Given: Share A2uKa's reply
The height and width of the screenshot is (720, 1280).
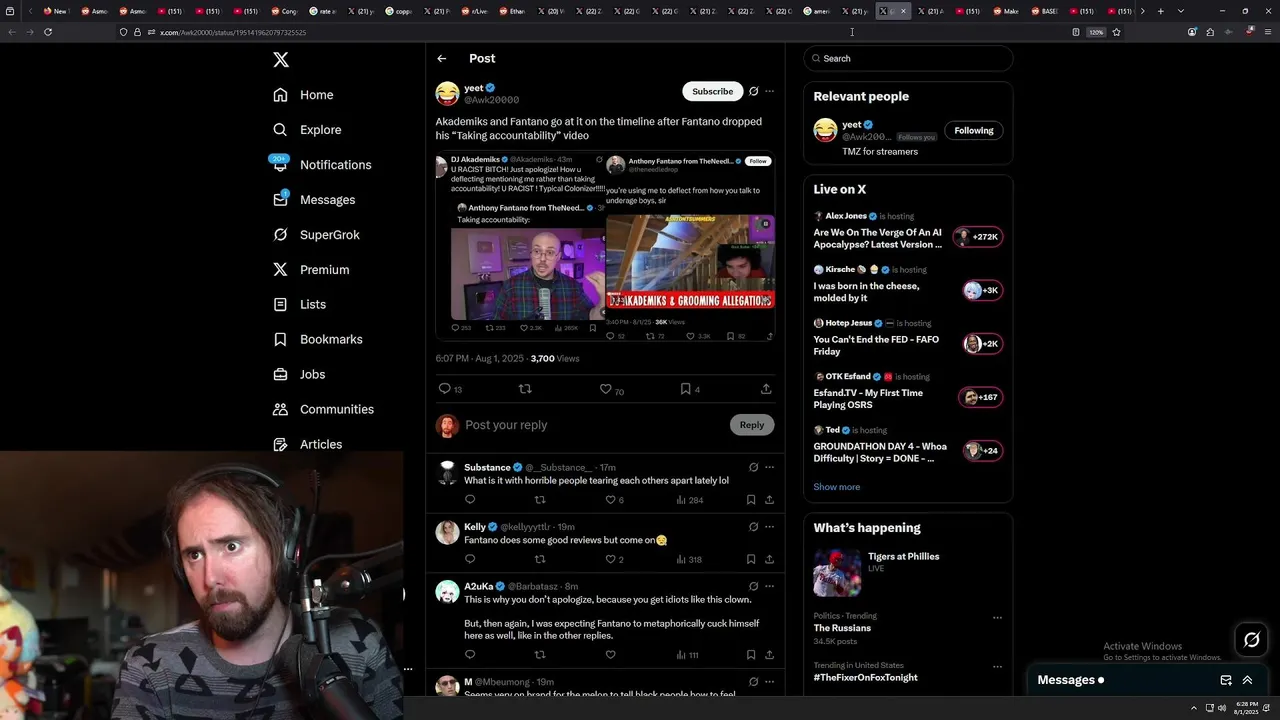Looking at the screenshot, I should pos(769,655).
